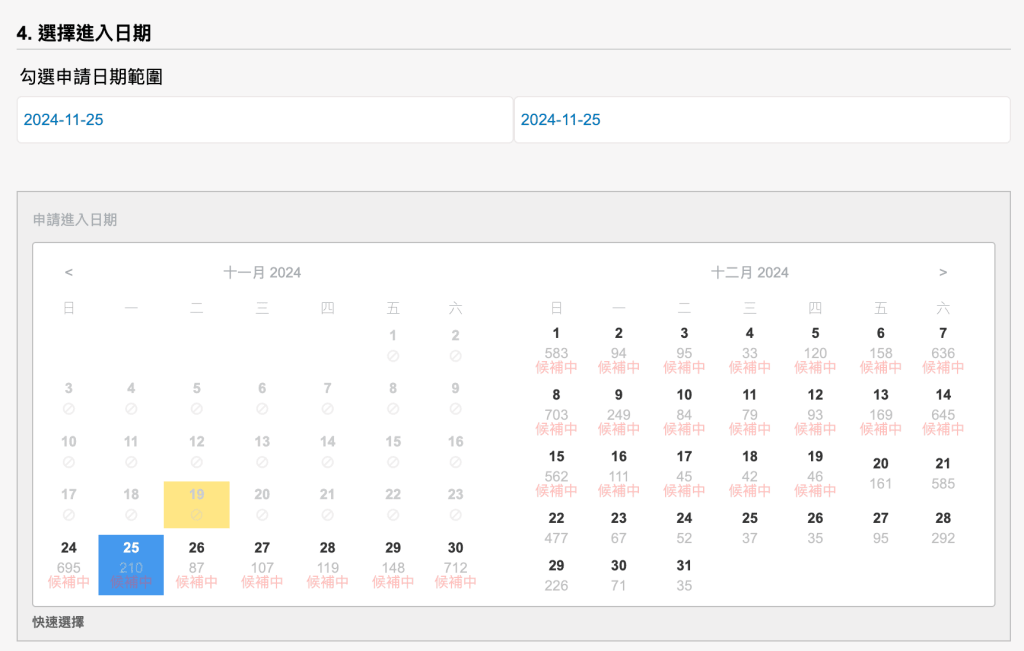The width and height of the screenshot is (1024, 651).
Task: Choose December 25 with 37 applicants
Action: click(x=750, y=528)
